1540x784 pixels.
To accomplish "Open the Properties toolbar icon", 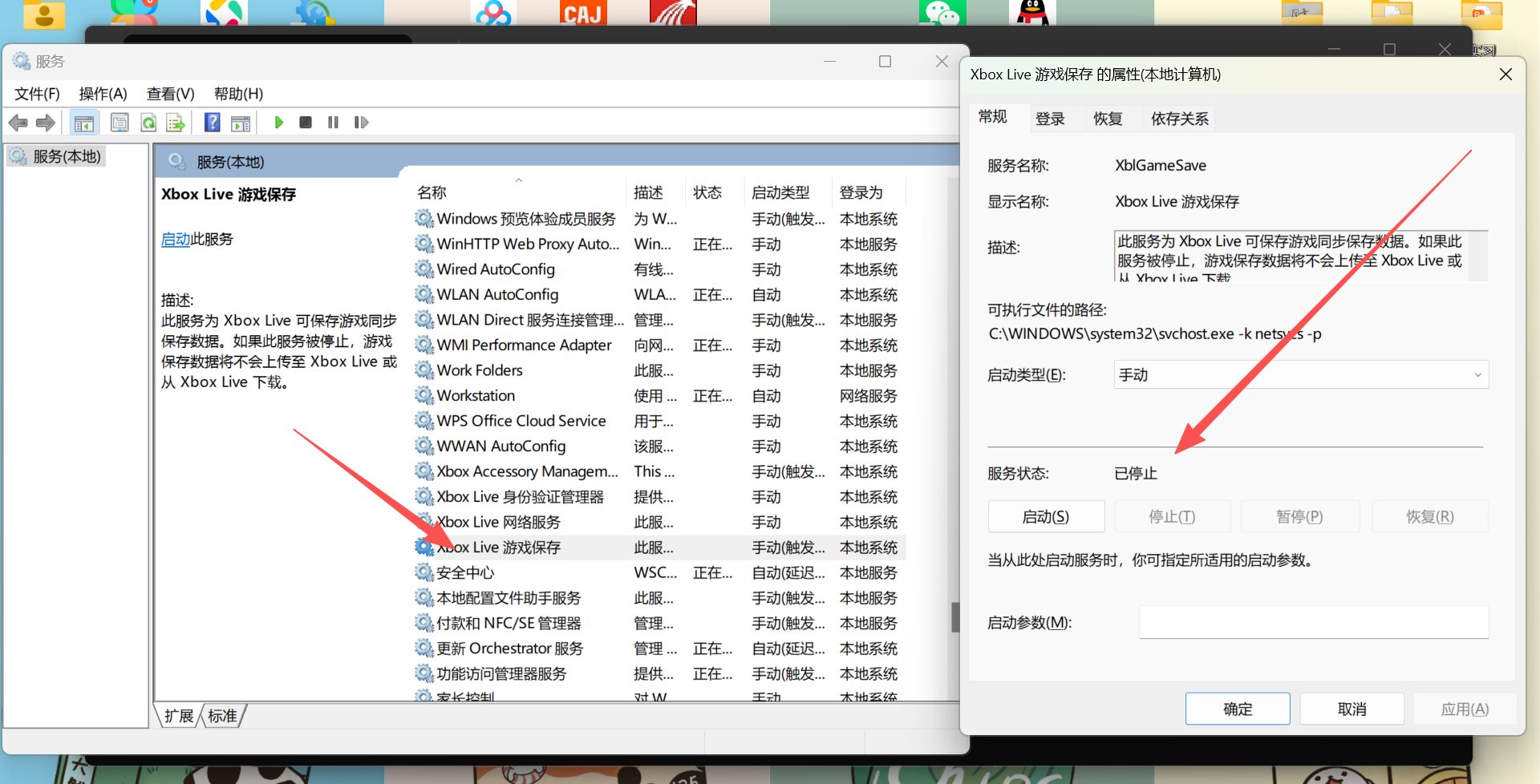I will [120, 123].
